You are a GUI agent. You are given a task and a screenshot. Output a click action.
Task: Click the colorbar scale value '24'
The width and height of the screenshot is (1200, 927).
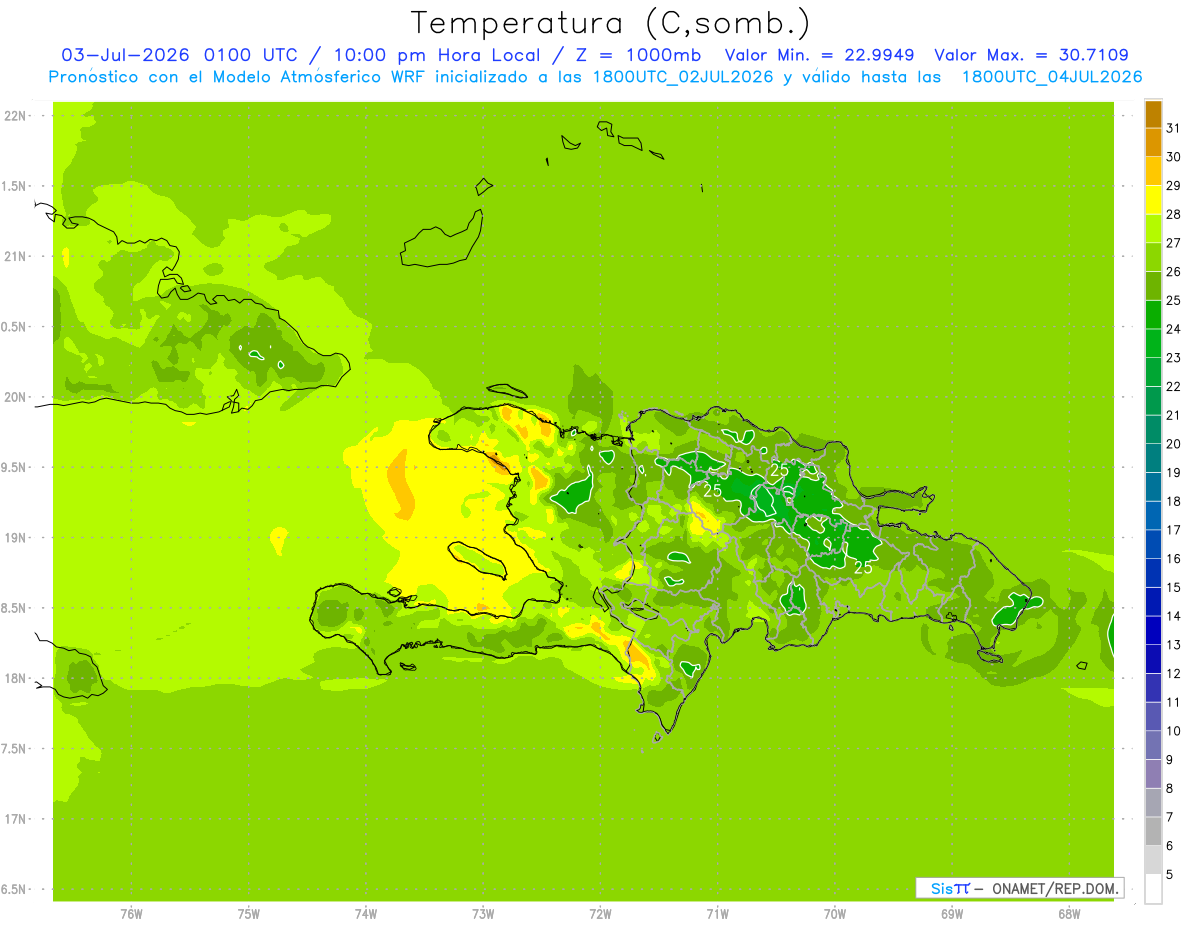click(x=1174, y=328)
